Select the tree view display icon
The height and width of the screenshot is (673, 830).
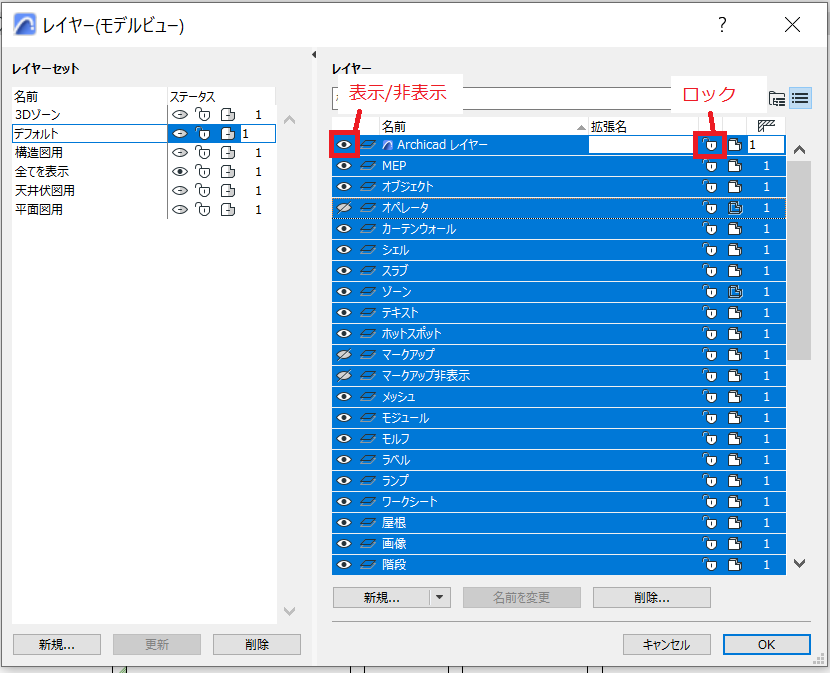click(x=779, y=98)
